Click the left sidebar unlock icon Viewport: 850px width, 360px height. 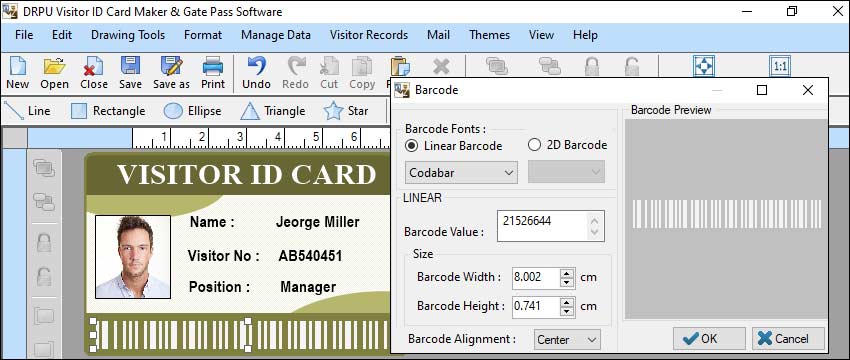(44, 277)
